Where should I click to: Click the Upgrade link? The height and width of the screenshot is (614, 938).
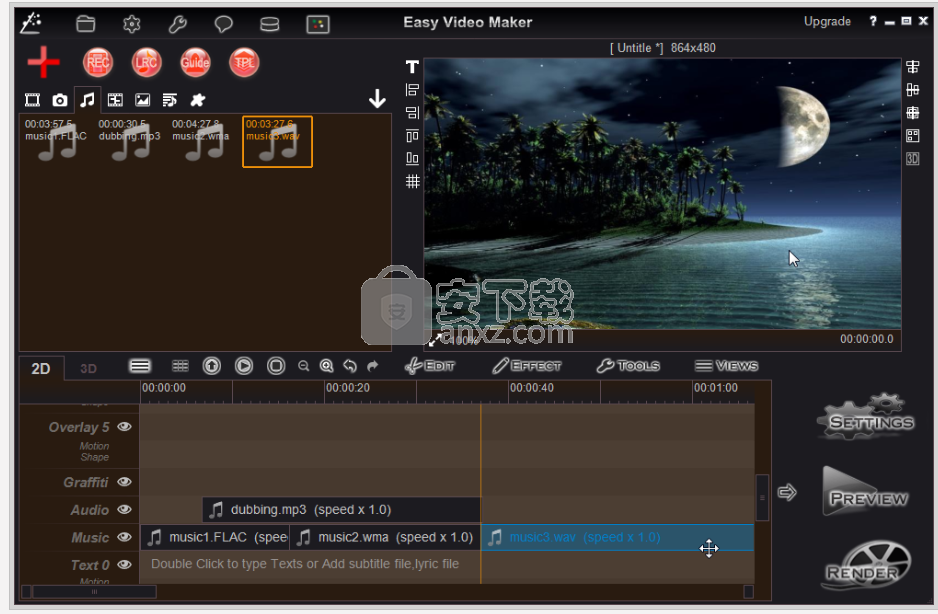827,22
